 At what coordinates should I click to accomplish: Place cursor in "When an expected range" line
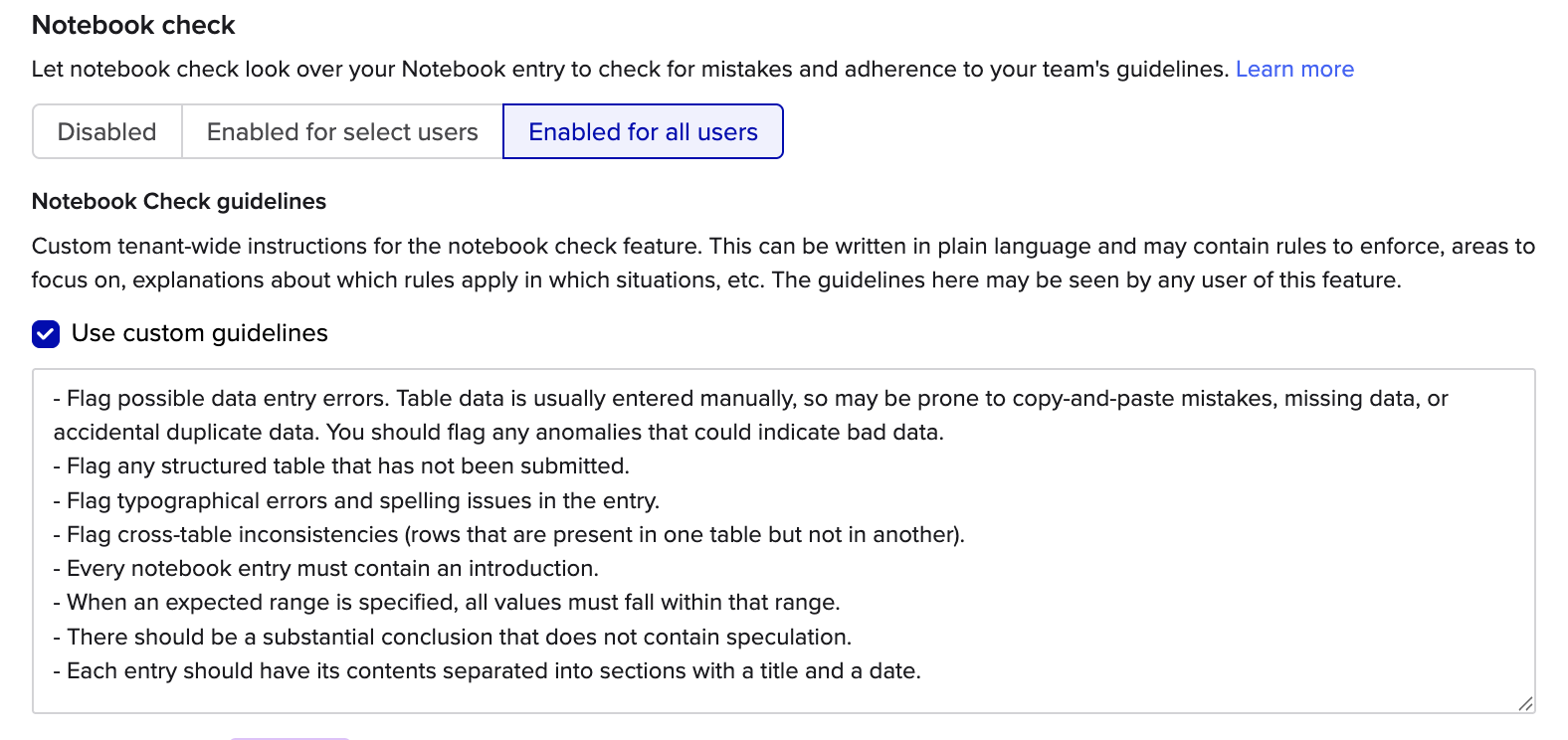click(x=453, y=603)
